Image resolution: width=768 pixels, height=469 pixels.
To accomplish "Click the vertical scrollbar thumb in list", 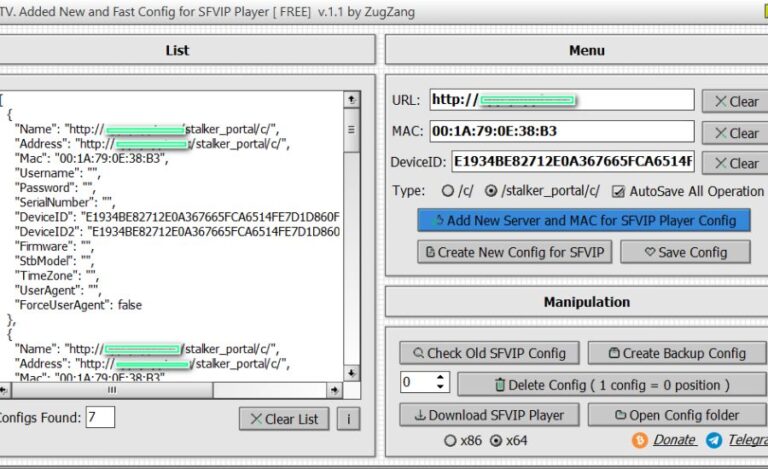I will coord(352,130).
